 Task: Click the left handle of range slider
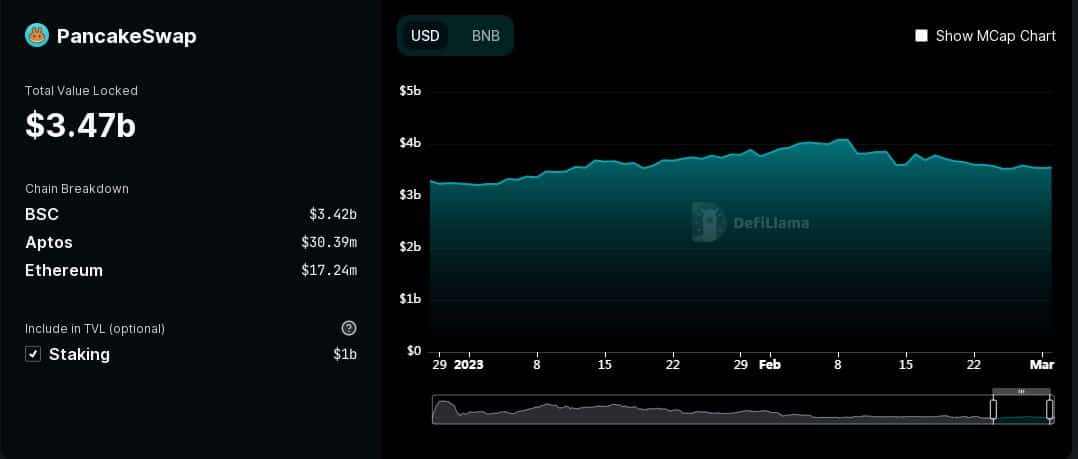(993, 409)
